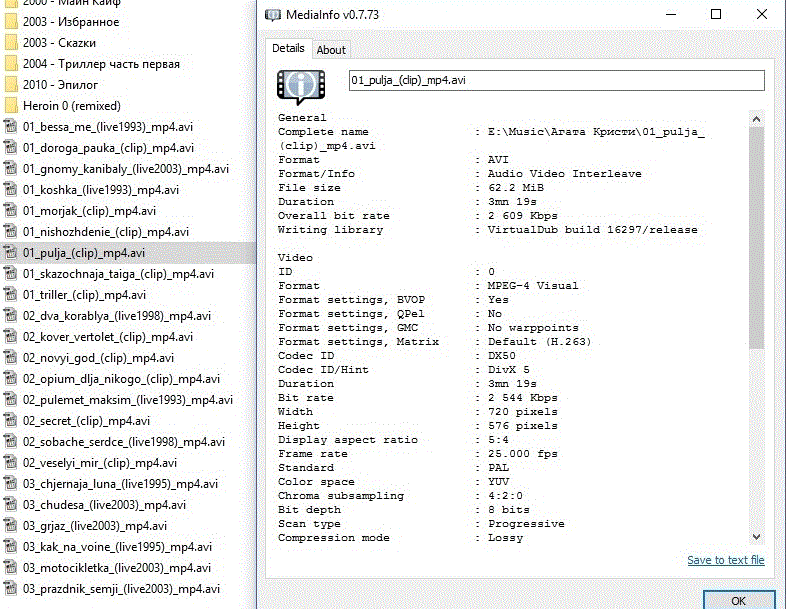Click file icon of 03_chudesa_(live2003)_mp4.avi
The image size is (786, 609).
tap(11, 505)
